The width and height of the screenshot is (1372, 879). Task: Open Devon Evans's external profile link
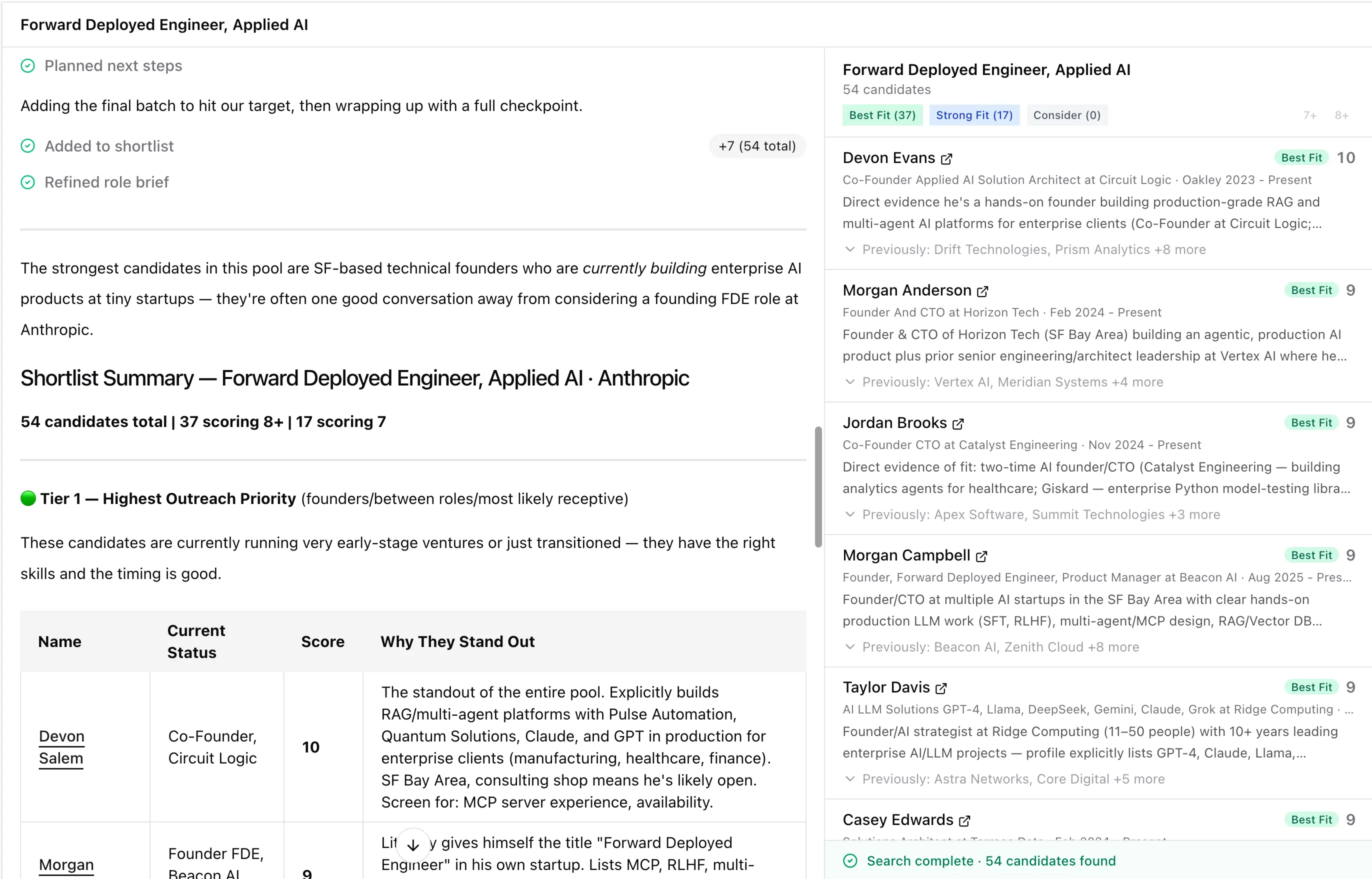[x=947, y=159]
